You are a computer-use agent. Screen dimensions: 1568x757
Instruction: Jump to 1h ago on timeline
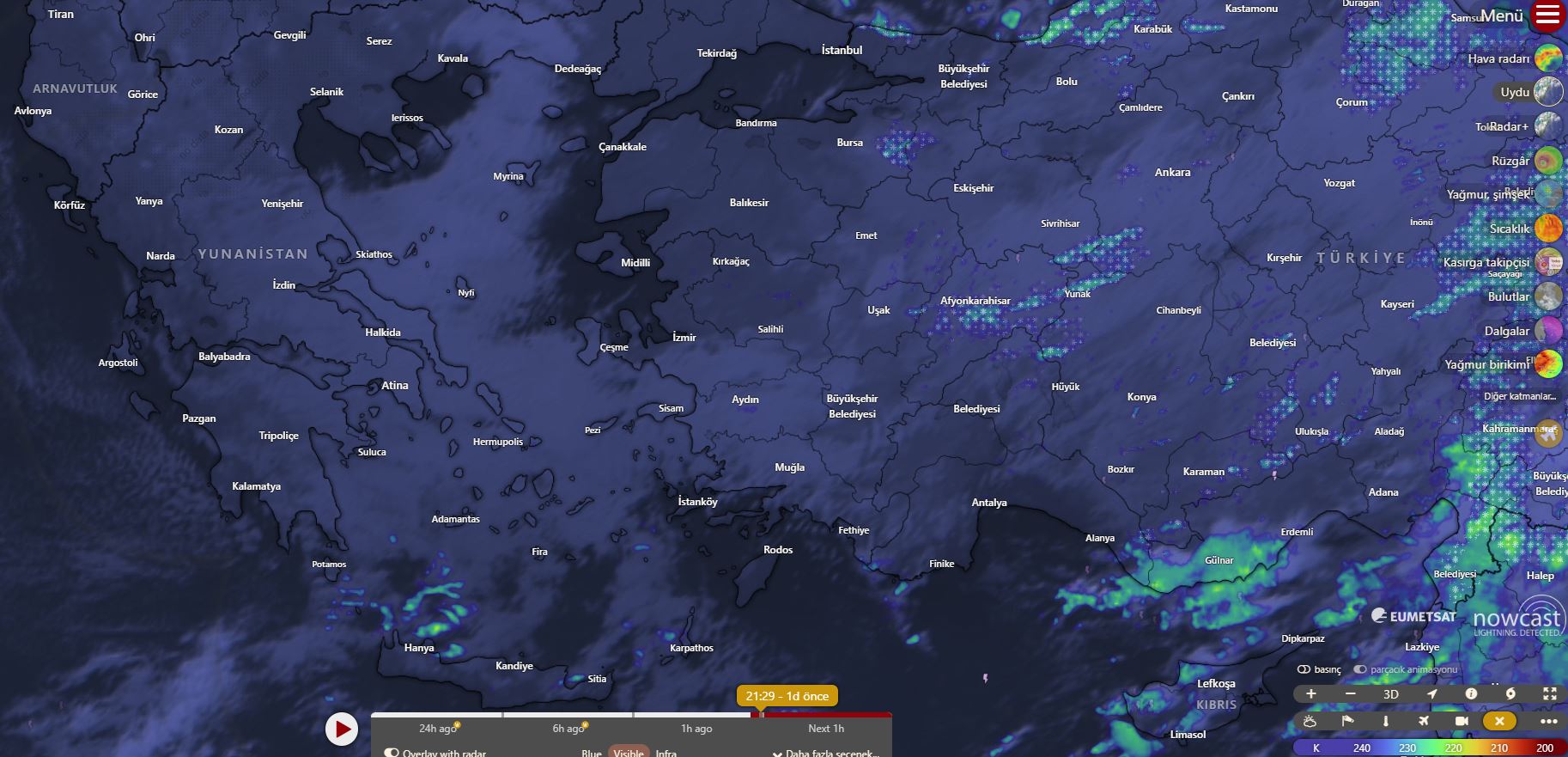(696, 729)
